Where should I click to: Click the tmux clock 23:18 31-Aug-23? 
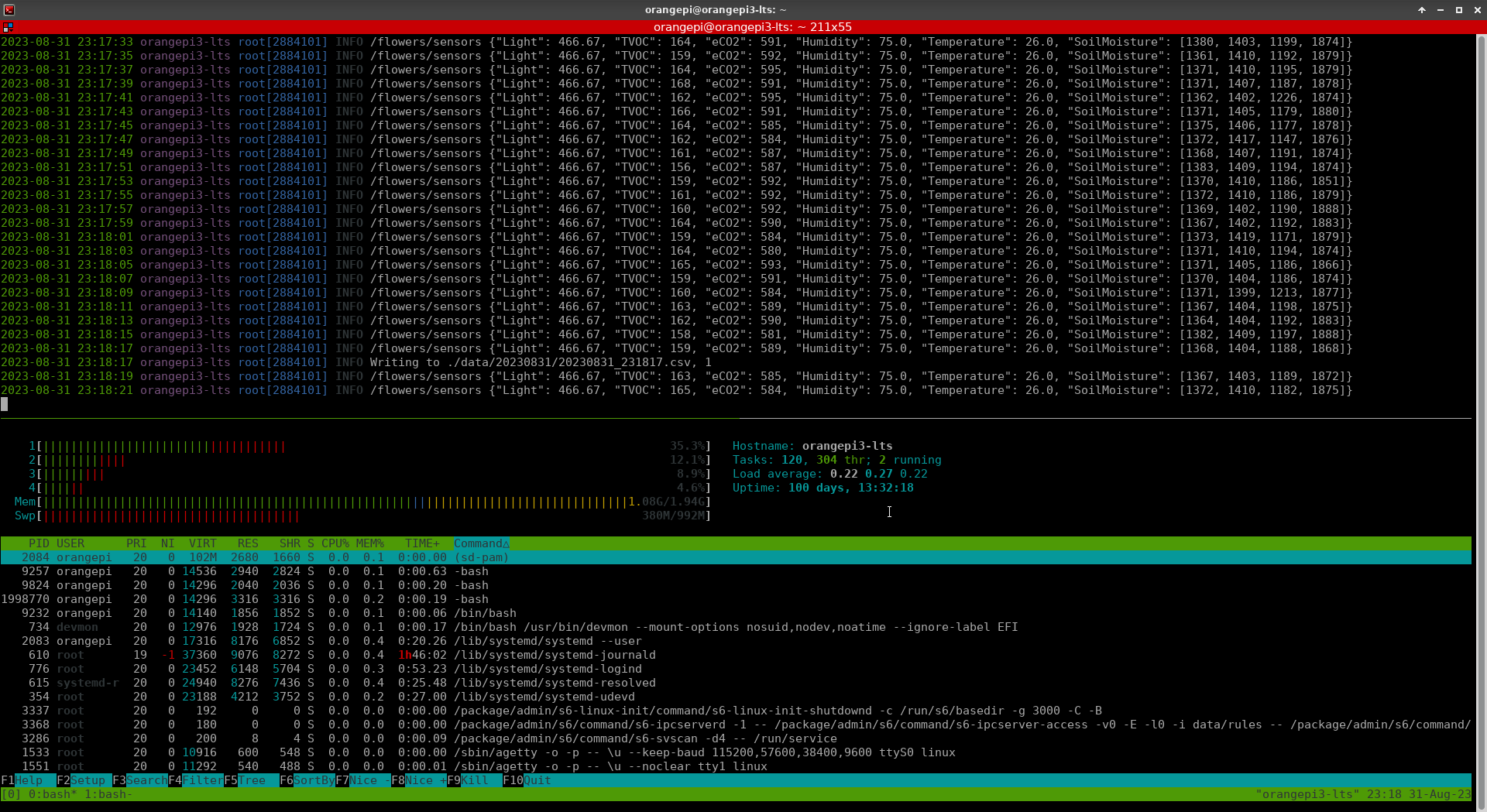coord(1419,794)
